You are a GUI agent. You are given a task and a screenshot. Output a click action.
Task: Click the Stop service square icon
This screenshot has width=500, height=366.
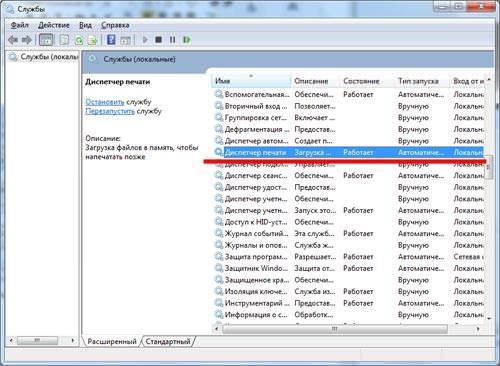[159, 40]
